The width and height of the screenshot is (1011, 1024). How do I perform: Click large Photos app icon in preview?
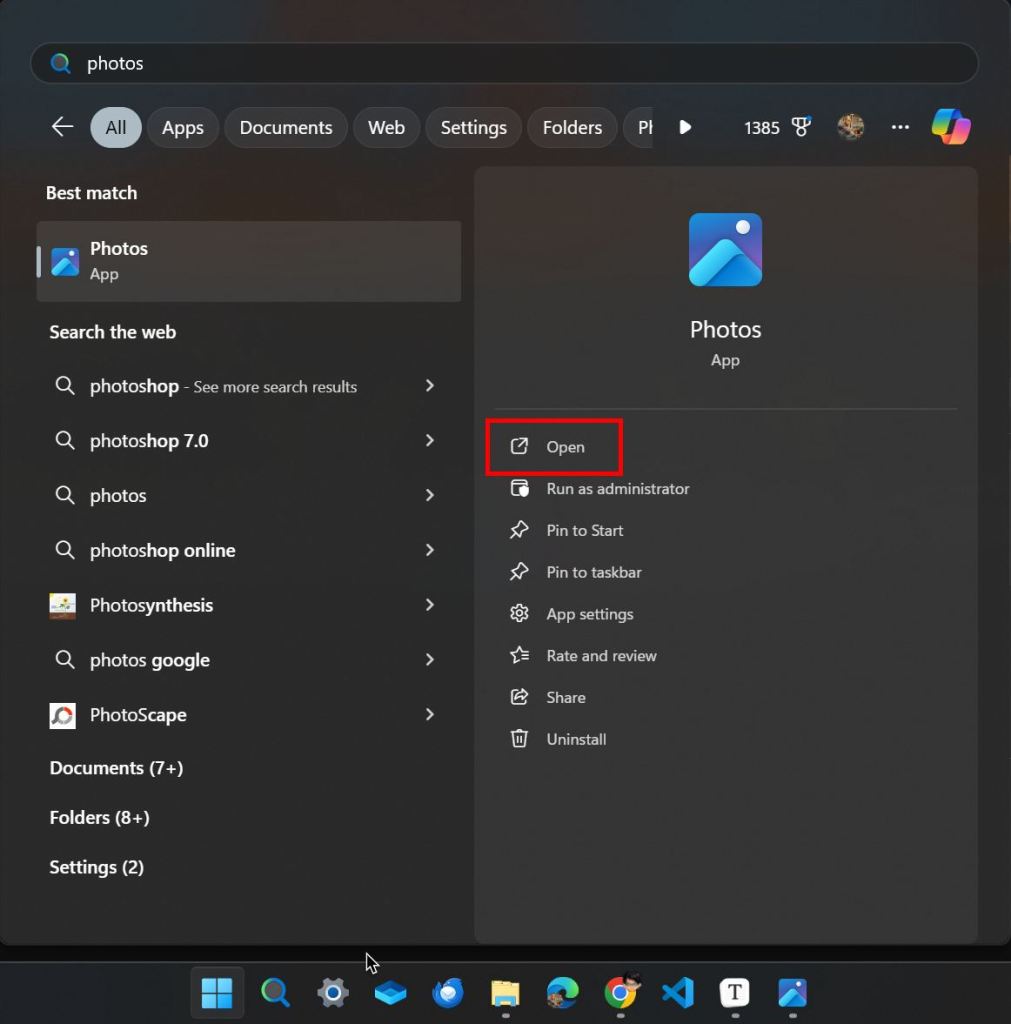pyautogui.click(x=725, y=249)
